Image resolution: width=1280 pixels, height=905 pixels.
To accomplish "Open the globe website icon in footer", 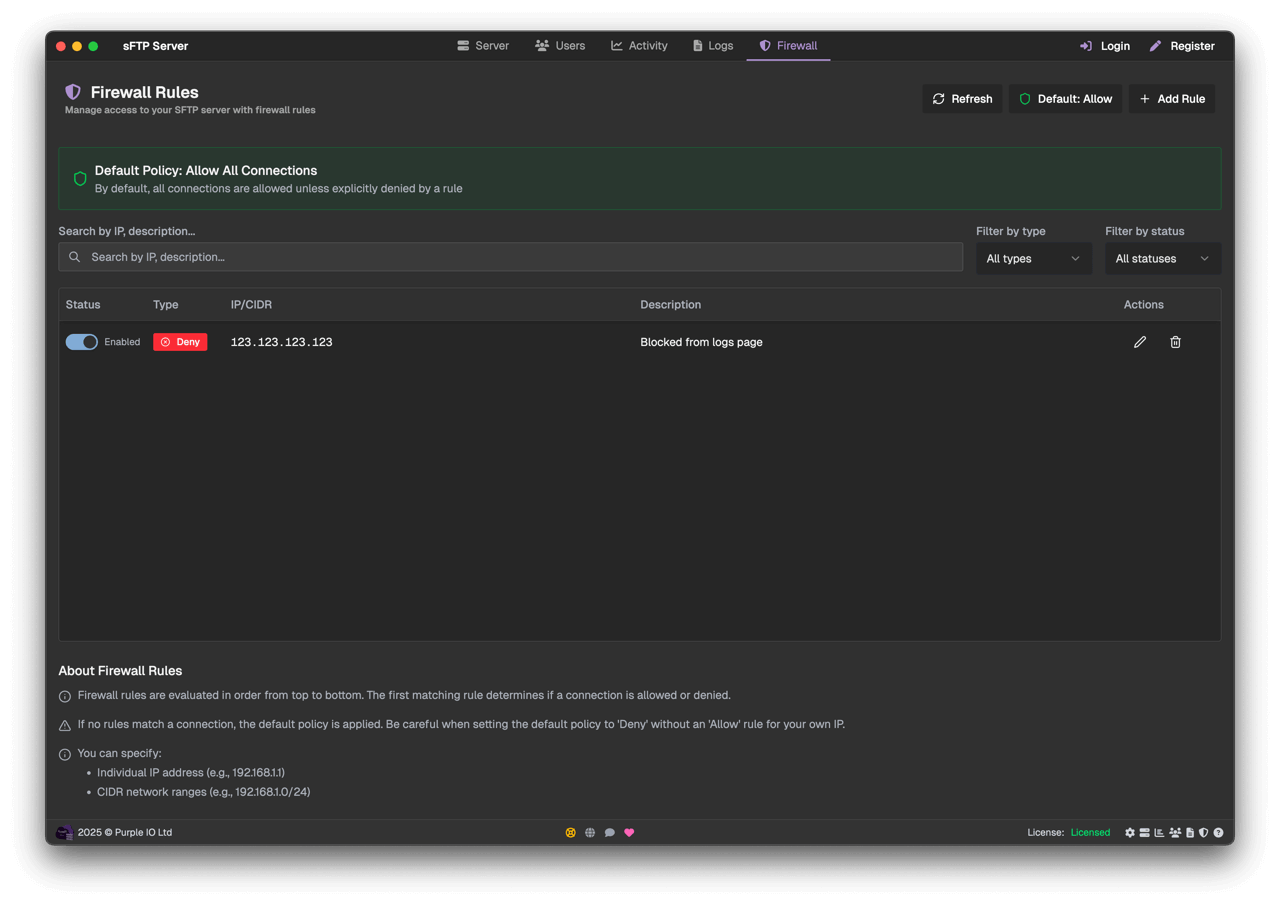I will [x=590, y=832].
